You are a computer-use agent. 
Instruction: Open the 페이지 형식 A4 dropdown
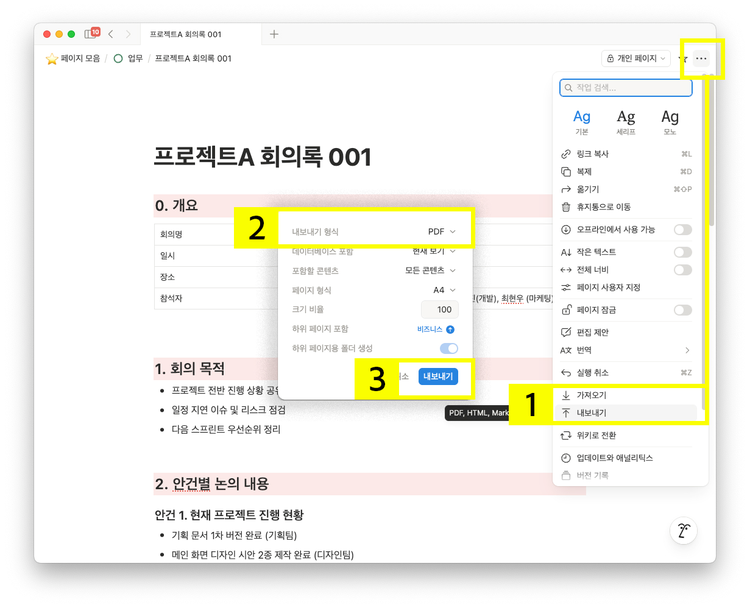[x=444, y=290]
